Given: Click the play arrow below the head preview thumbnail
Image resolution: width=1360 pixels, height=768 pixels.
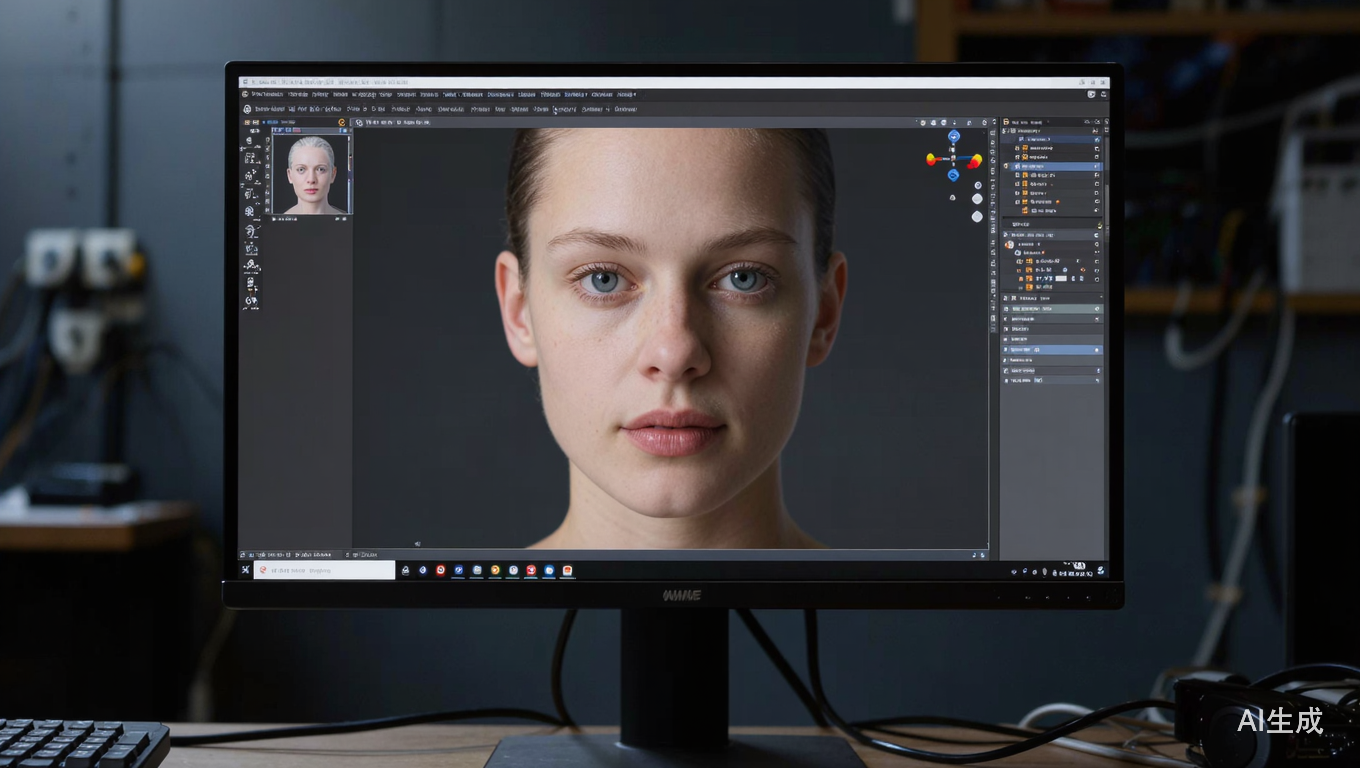Looking at the screenshot, I should (274, 218).
